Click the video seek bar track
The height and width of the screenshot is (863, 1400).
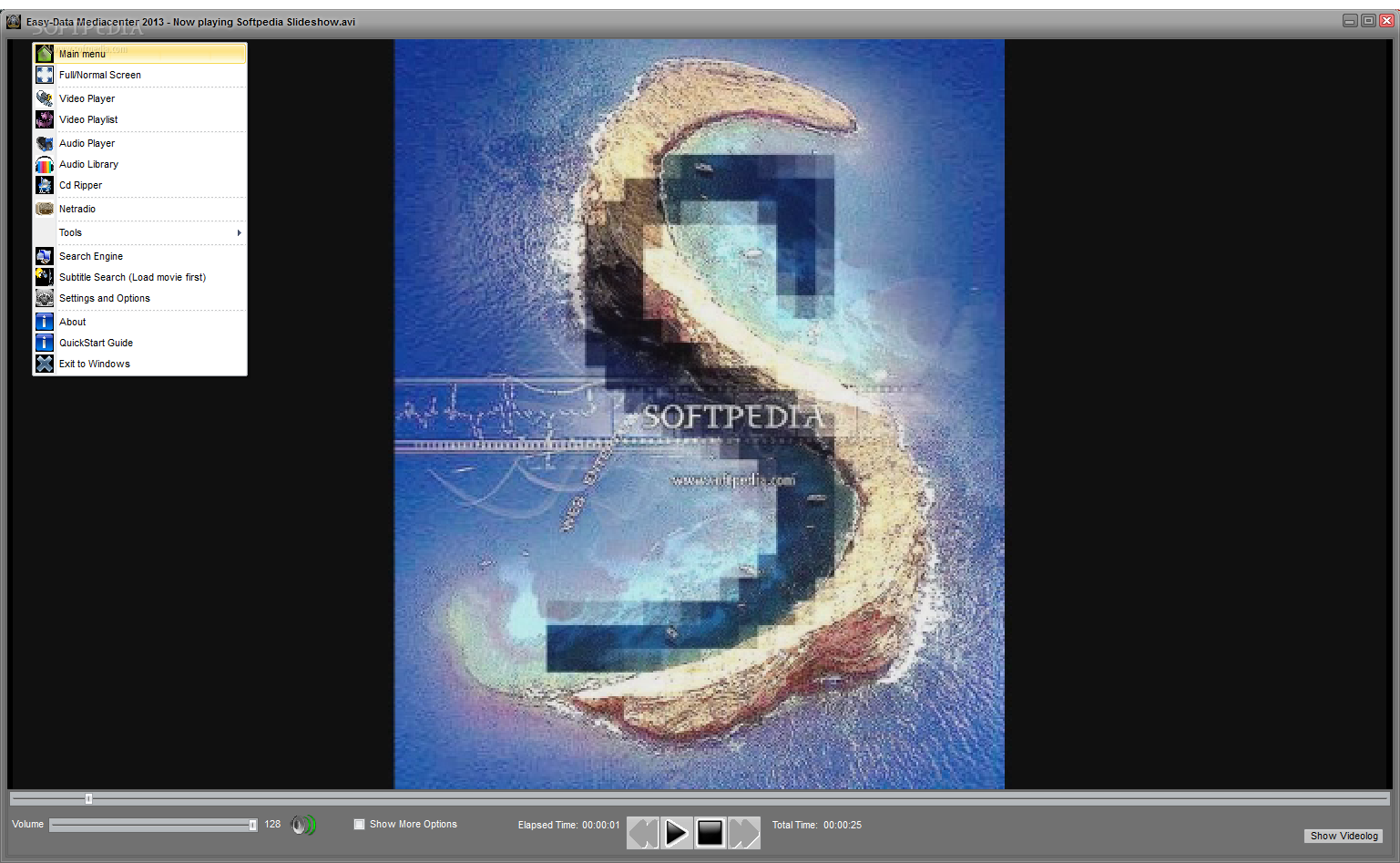pyautogui.click(x=700, y=798)
